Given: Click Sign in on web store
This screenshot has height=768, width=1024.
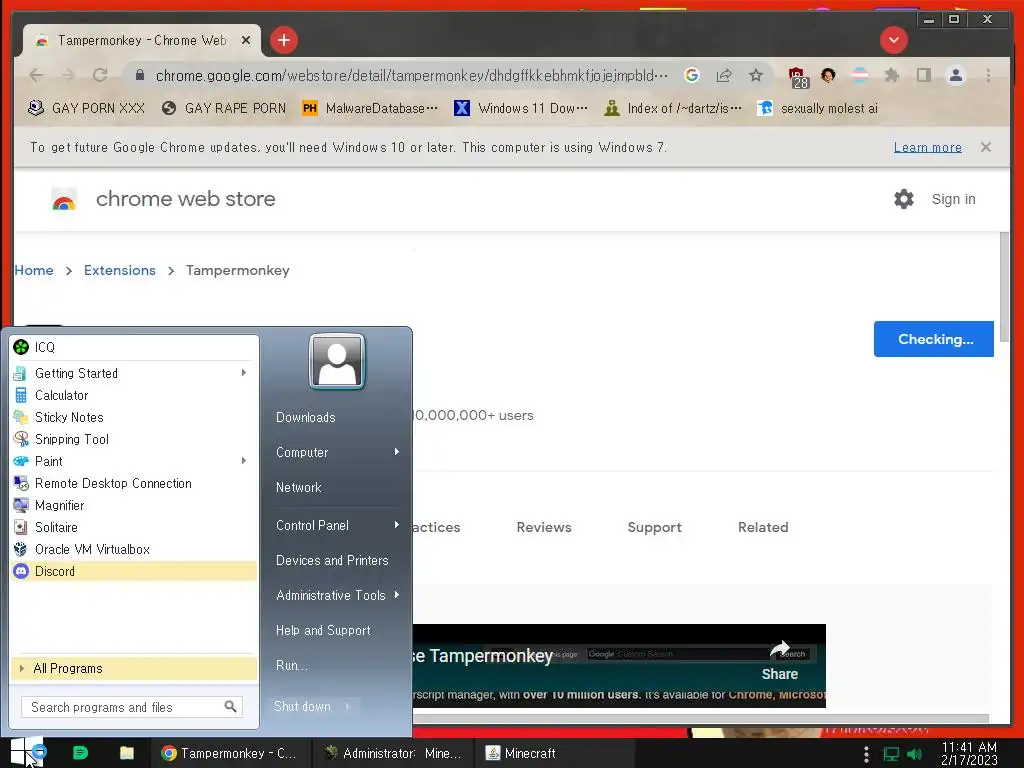Looking at the screenshot, I should [x=953, y=199].
